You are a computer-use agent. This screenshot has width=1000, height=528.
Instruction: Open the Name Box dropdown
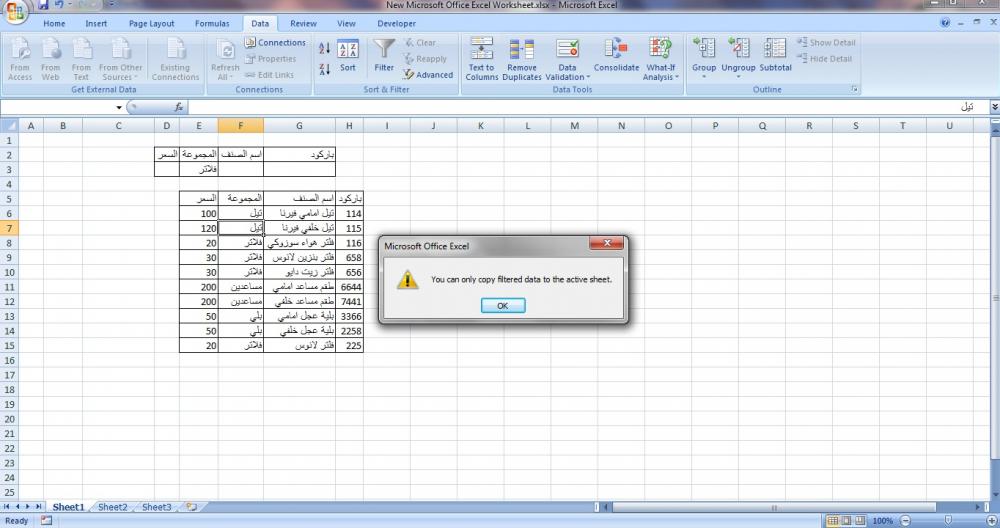pos(119,107)
